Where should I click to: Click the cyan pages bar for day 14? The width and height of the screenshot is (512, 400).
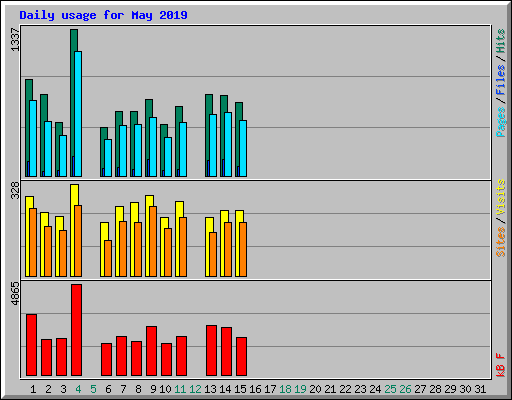pyautogui.click(x=228, y=145)
